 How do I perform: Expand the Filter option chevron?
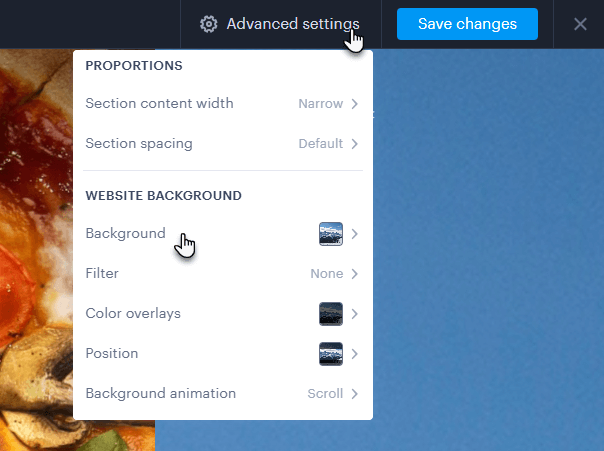pos(355,274)
